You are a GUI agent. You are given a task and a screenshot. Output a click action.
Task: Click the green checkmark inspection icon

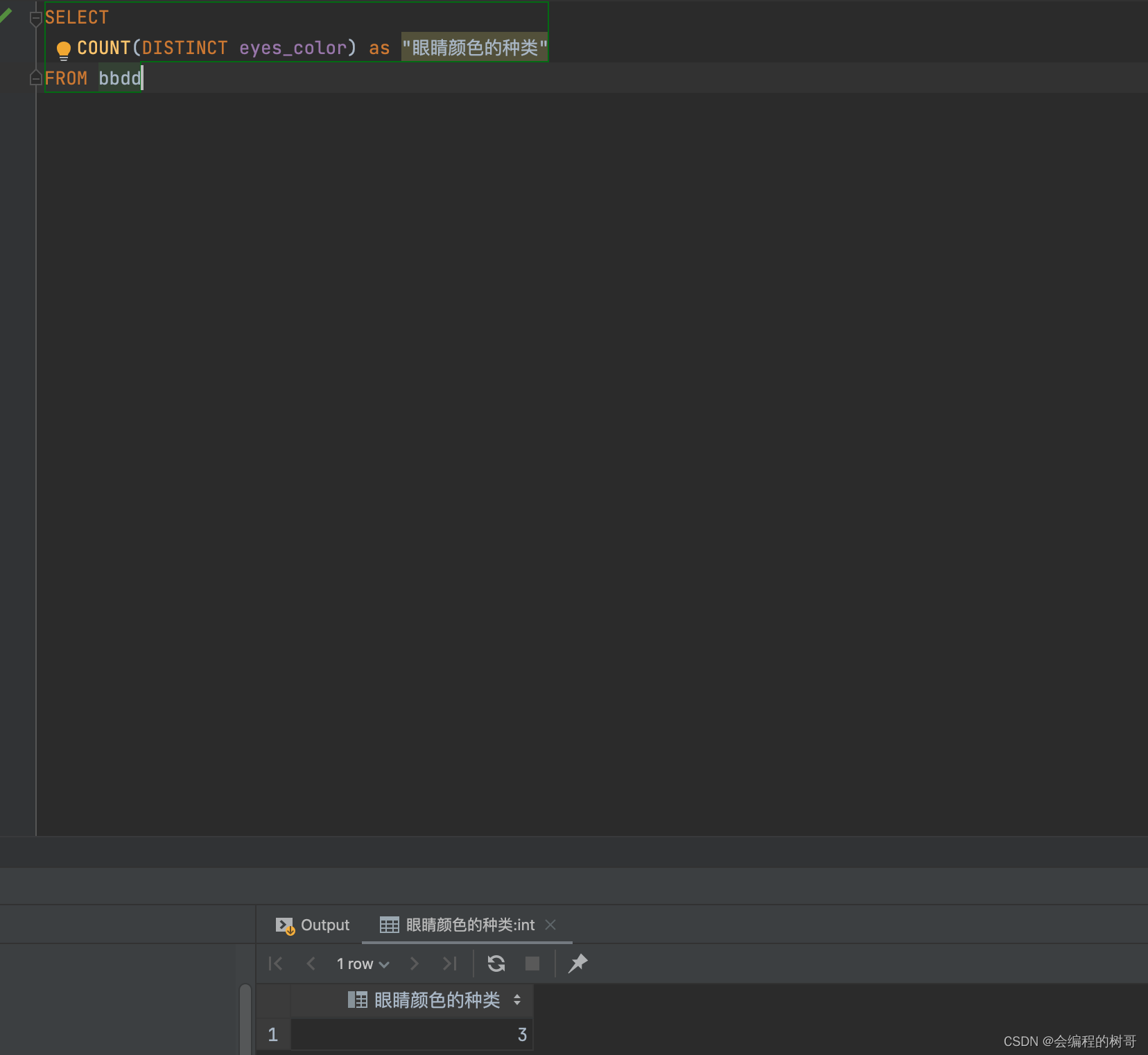point(6,15)
